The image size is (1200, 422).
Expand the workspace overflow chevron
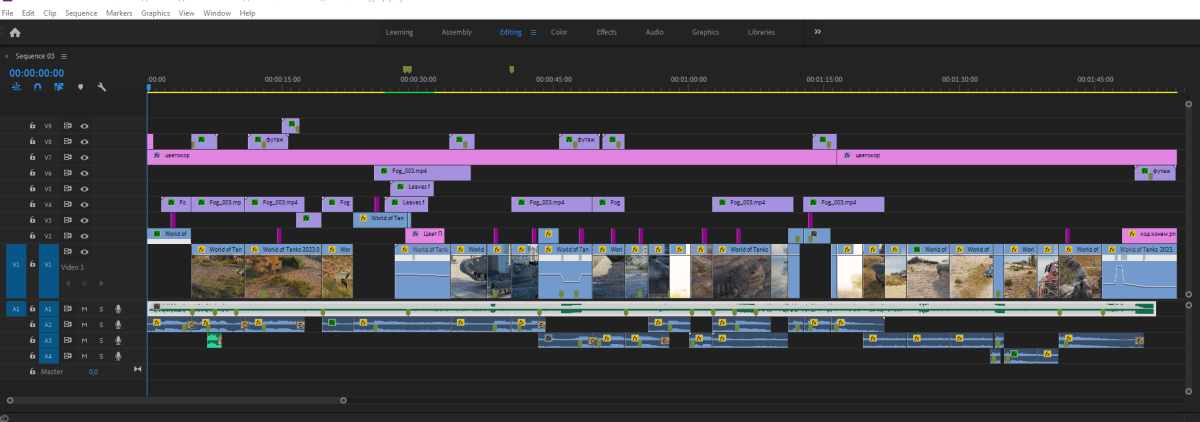[817, 32]
